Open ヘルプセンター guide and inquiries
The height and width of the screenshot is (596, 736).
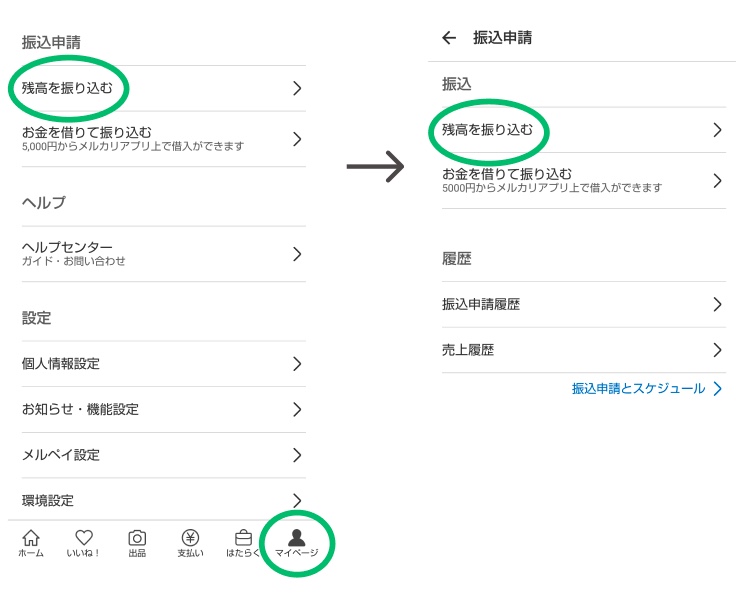164,254
